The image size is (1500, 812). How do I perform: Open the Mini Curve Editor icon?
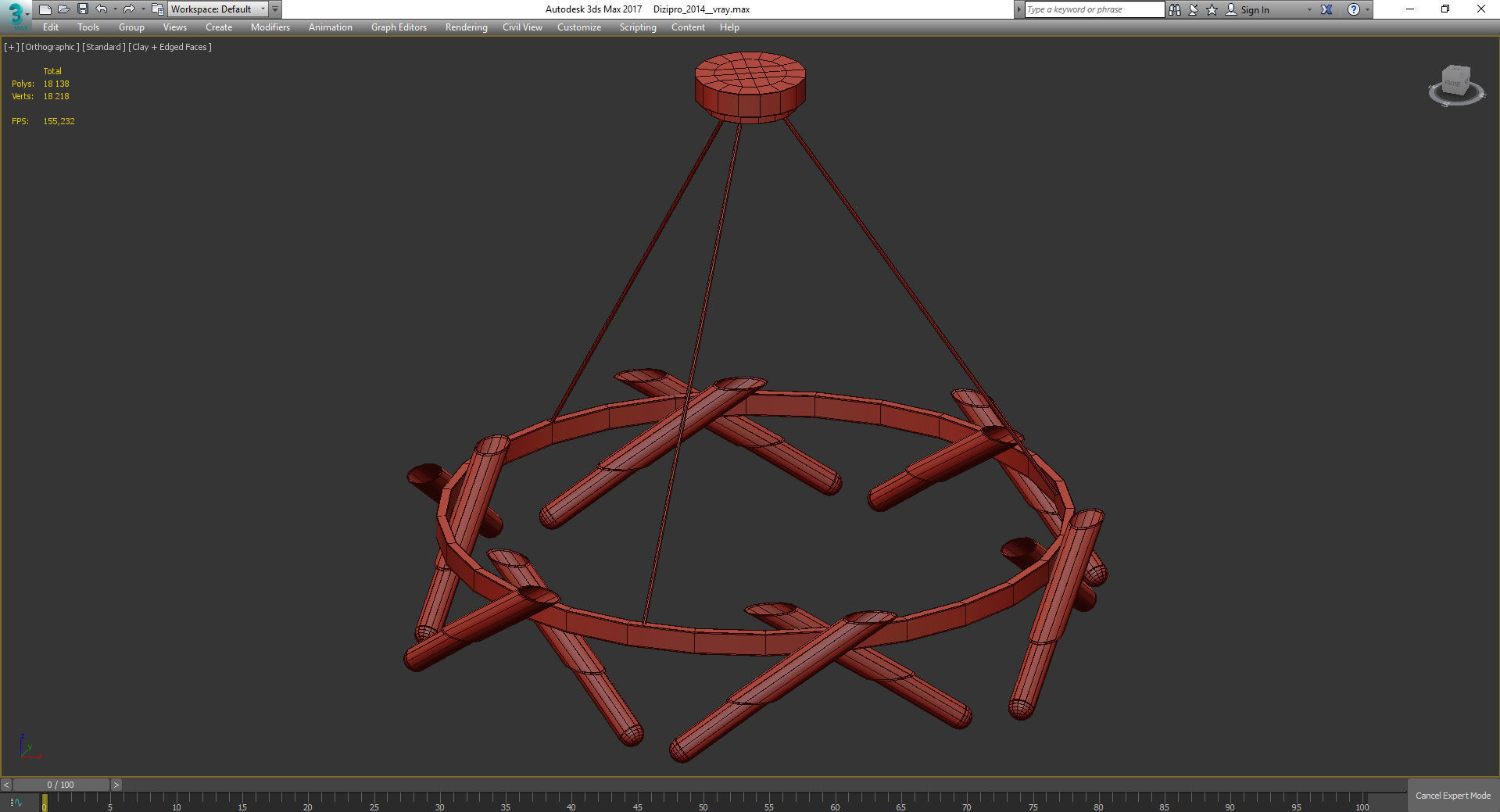tap(16, 803)
